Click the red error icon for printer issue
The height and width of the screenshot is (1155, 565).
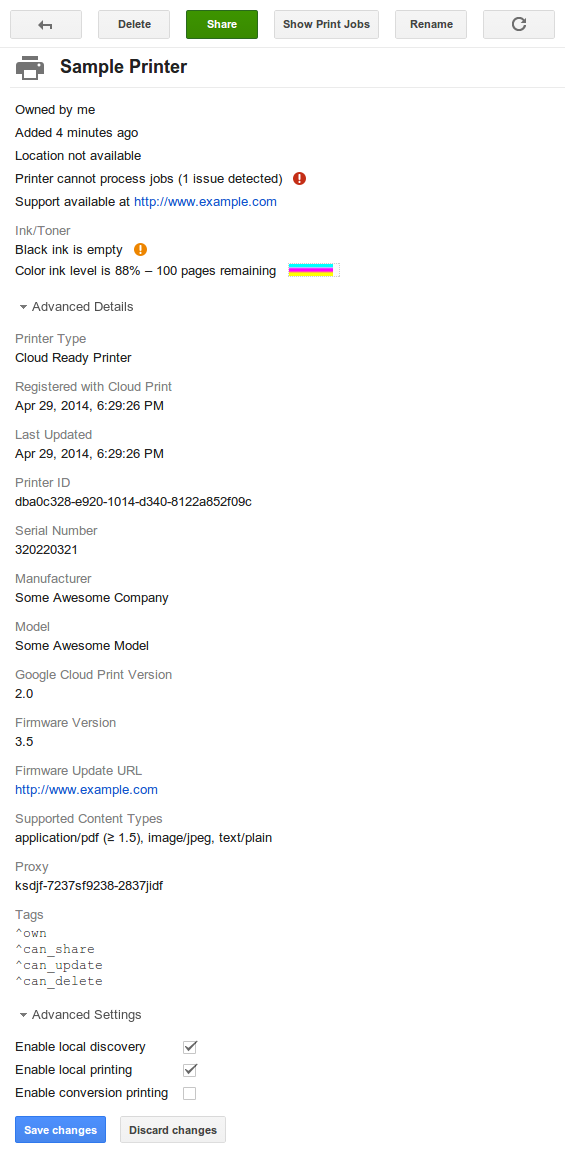[x=299, y=178]
